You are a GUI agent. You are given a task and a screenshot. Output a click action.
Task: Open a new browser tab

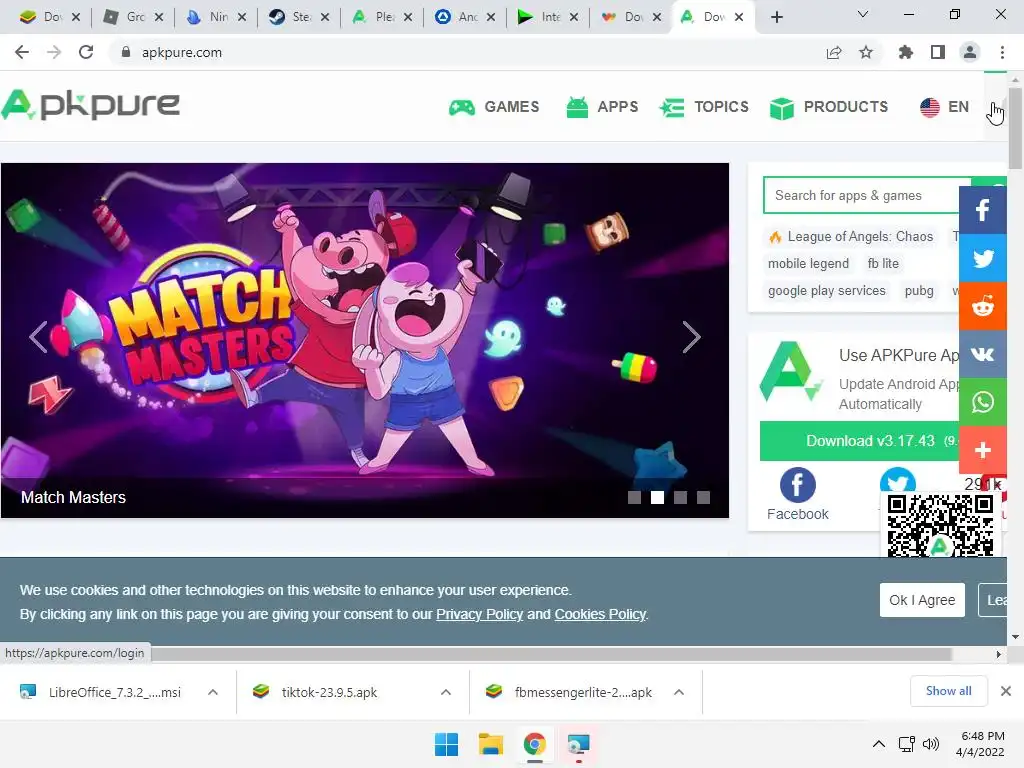[776, 18]
